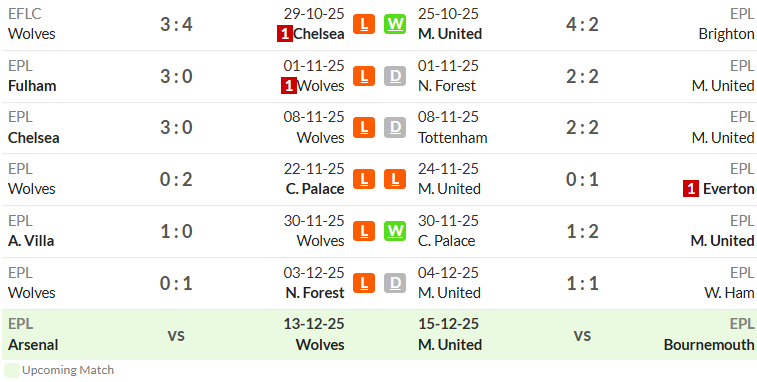Click the red card icon beside 01-11-25 Wolves
Viewport: 757px width, 382px height.
289,86
